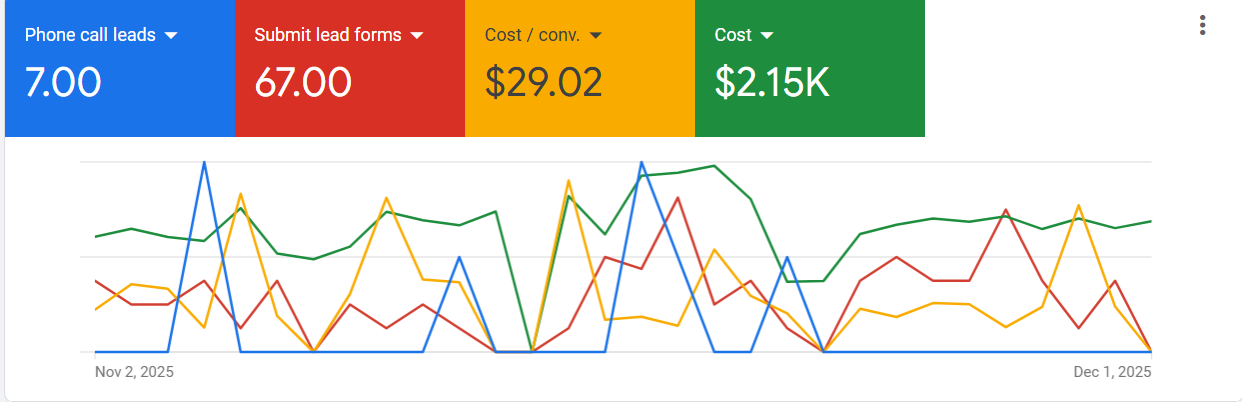Image resolution: width=1242 pixels, height=402 pixels.
Task: Click the $29.02 cost per conversion value
Action: (544, 82)
